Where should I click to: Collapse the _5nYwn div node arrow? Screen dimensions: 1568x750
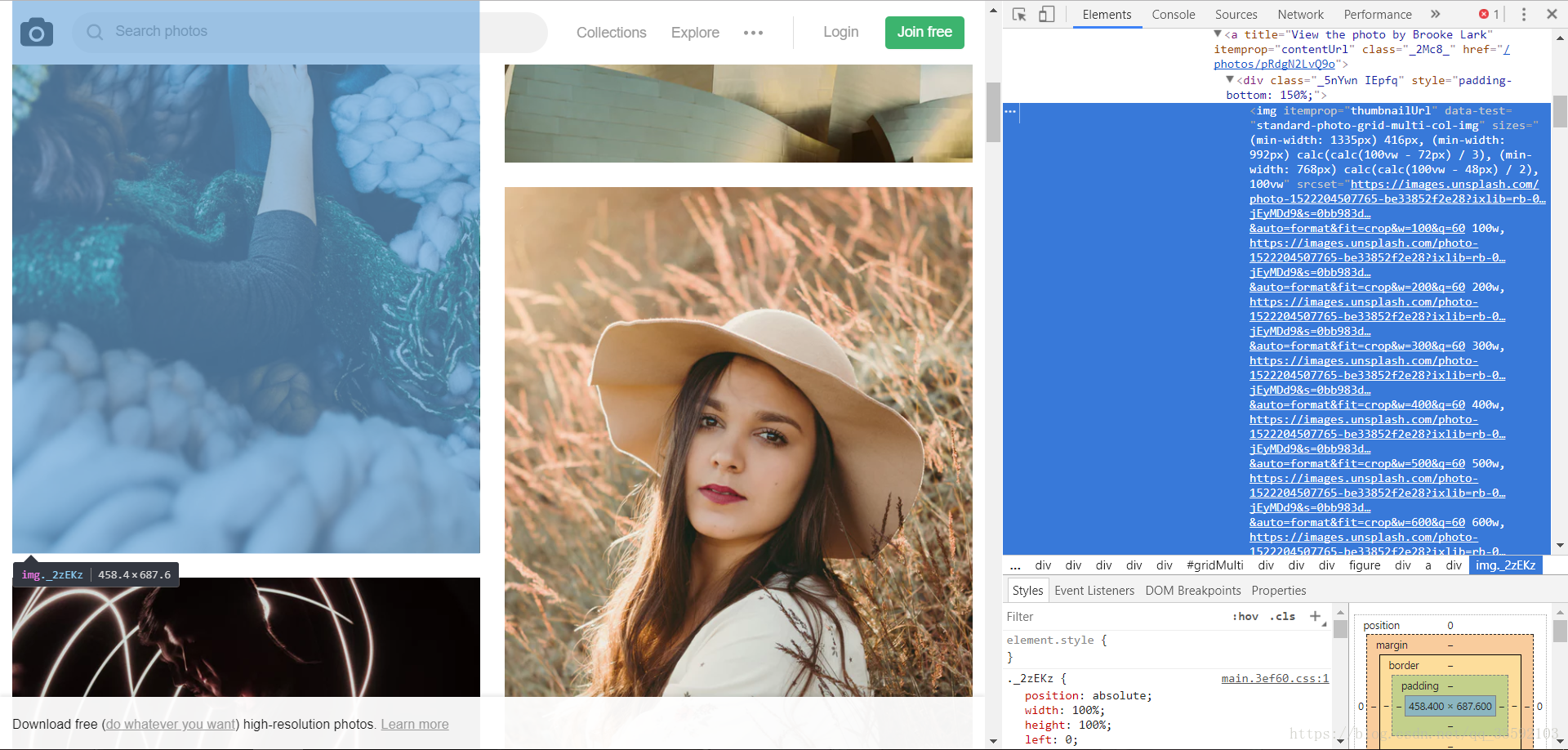pyautogui.click(x=1230, y=80)
